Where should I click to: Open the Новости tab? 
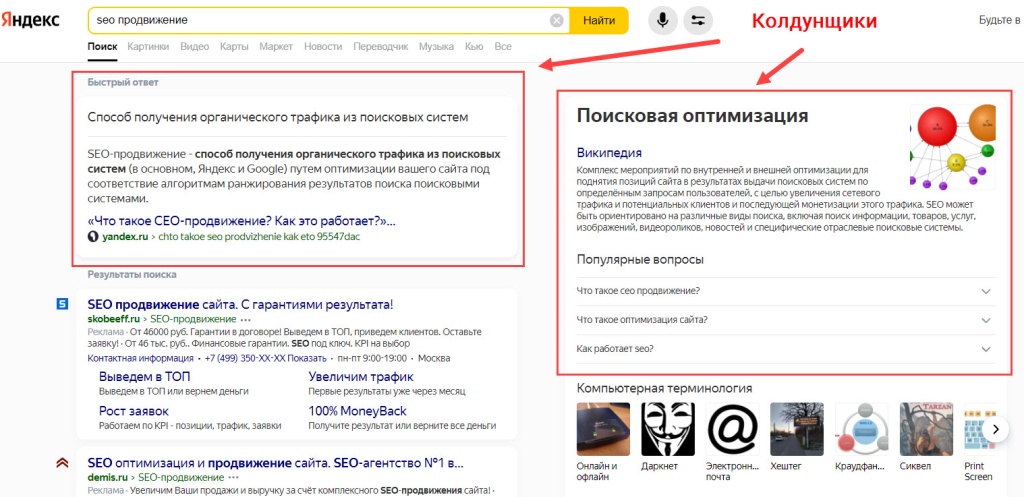tap(323, 47)
